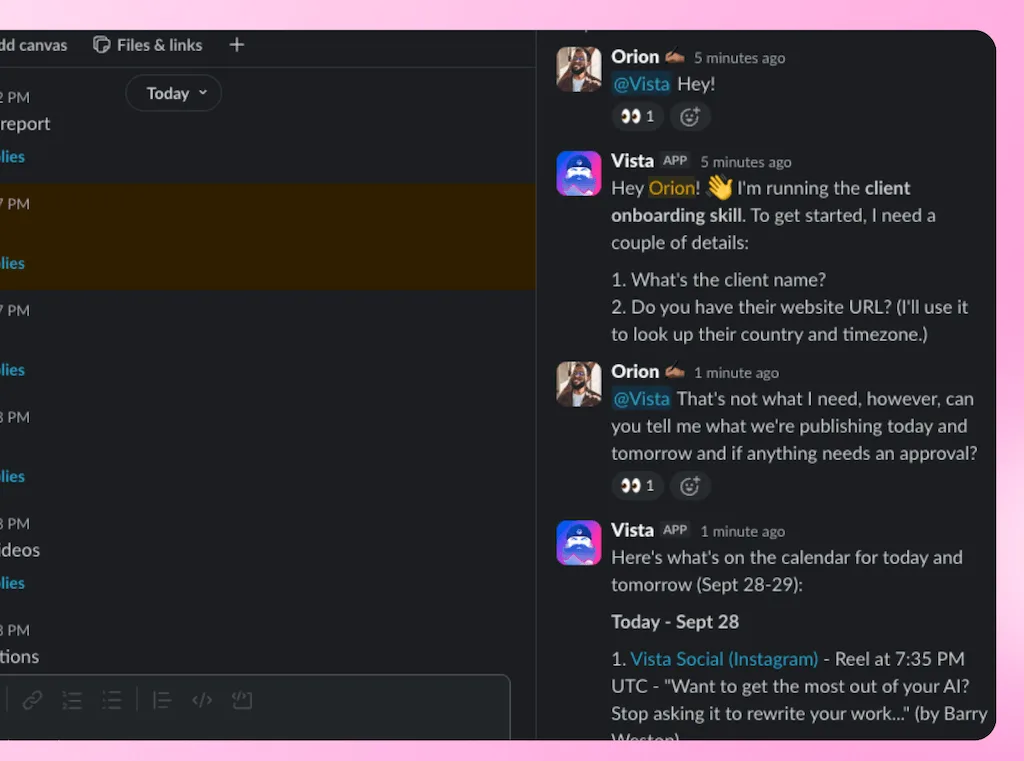Image resolution: width=1024 pixels, height=761 pixels.
Task: Insert an ordered list in the composer
Action: click(x=72, y=700)
